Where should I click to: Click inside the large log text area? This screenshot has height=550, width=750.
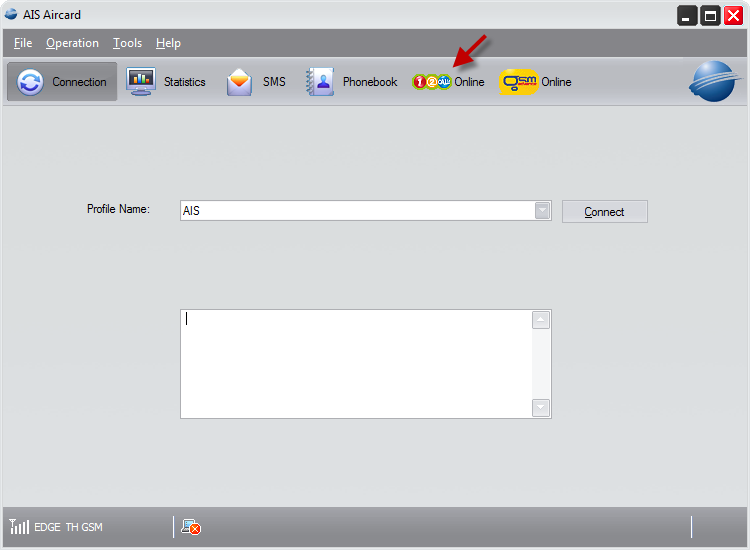[356, 364]
